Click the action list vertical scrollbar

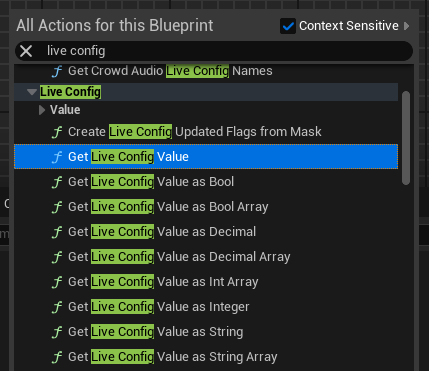coord(406,138)
